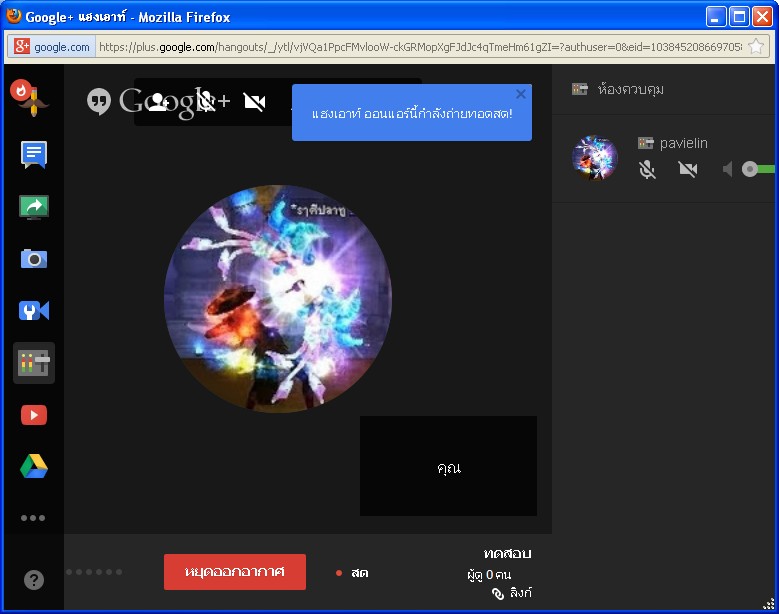Click the Hangouts quote logo icon

99,101
